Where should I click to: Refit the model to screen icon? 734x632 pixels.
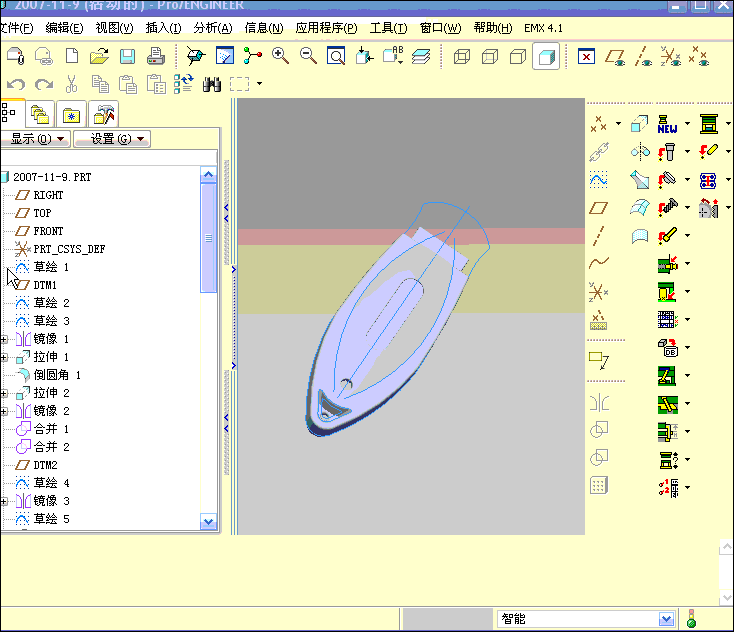pyautogui.click(x=336, y=56)
